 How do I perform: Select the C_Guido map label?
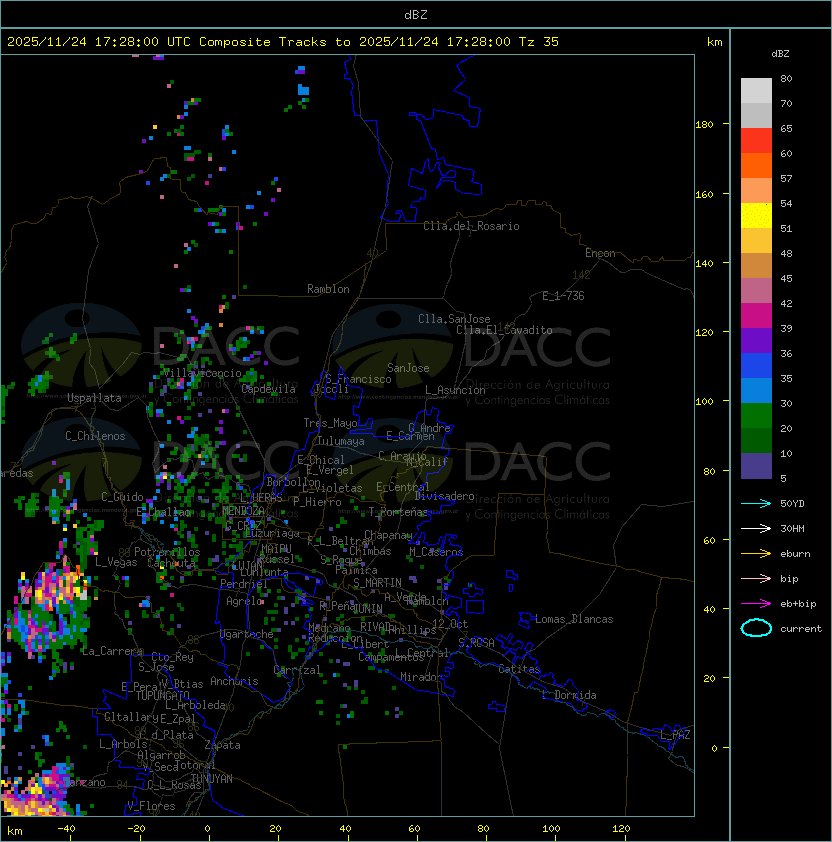pos(122,497)
